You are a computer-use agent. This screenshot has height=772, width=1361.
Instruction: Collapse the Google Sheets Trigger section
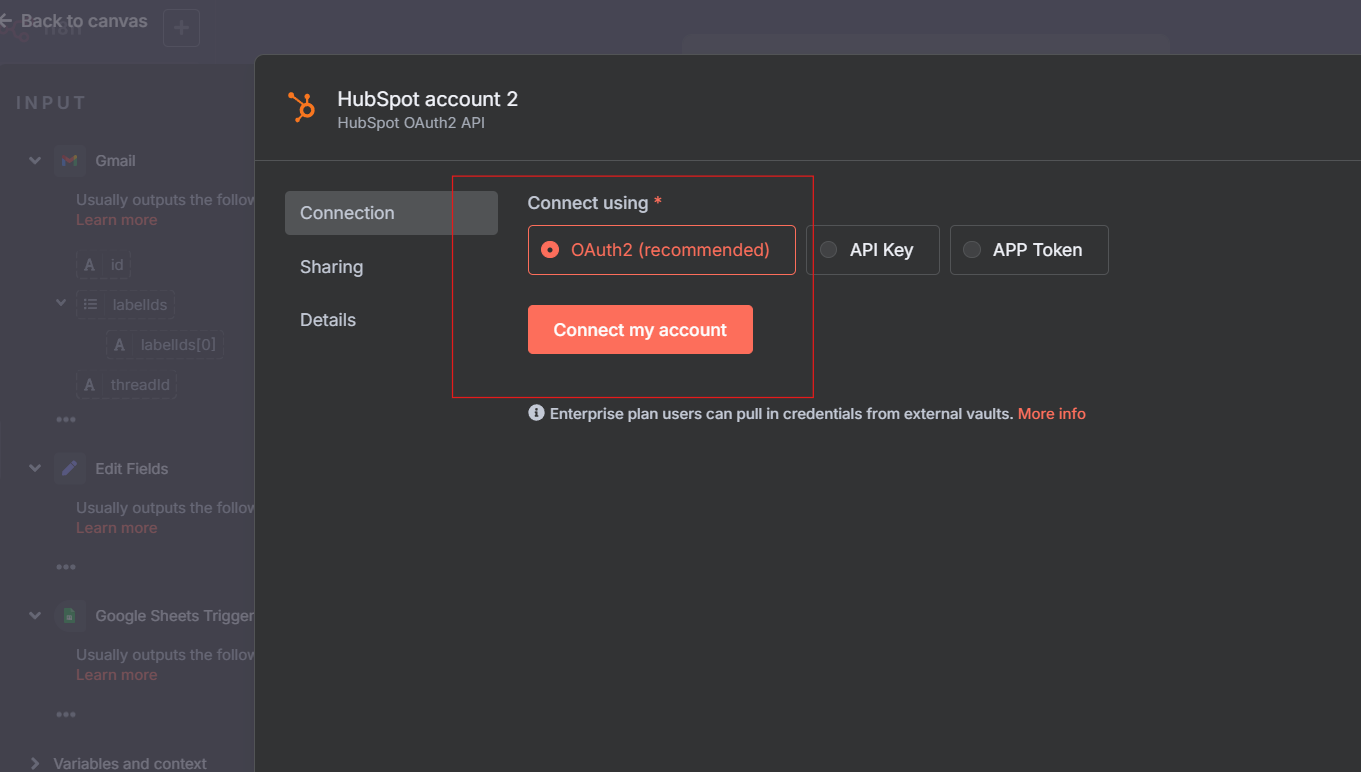(35, 616)
